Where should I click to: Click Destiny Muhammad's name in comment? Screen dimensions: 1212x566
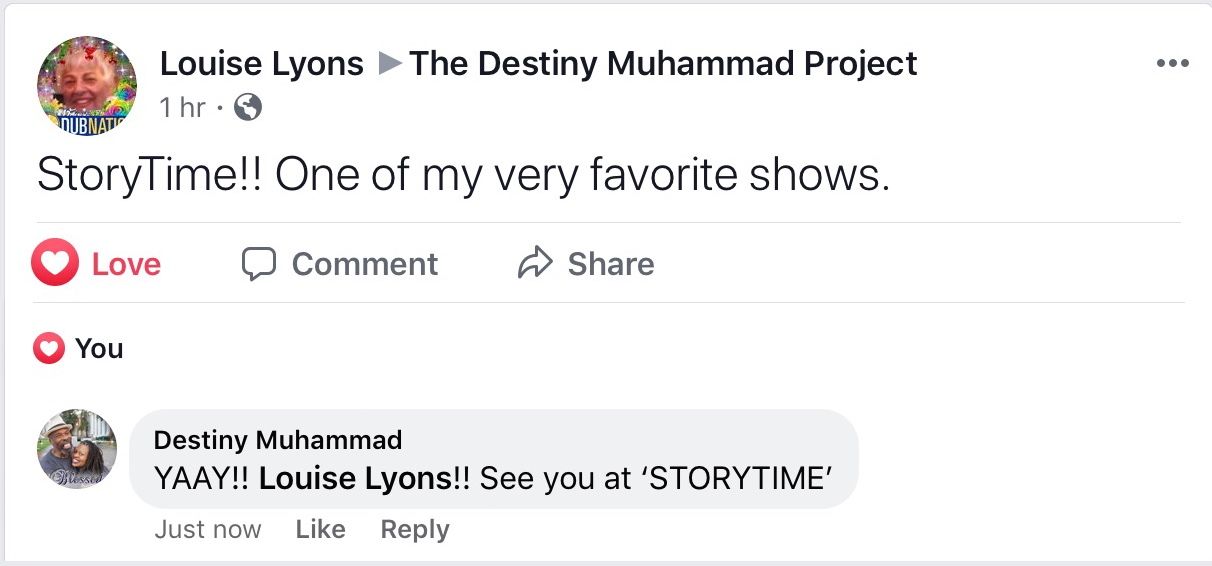click(278, 440)
